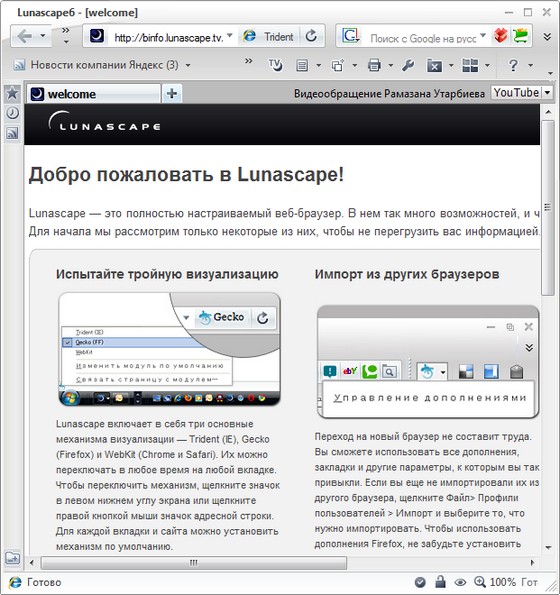
Task: Open settings with the wrench icon
Action: coord(408,66)
